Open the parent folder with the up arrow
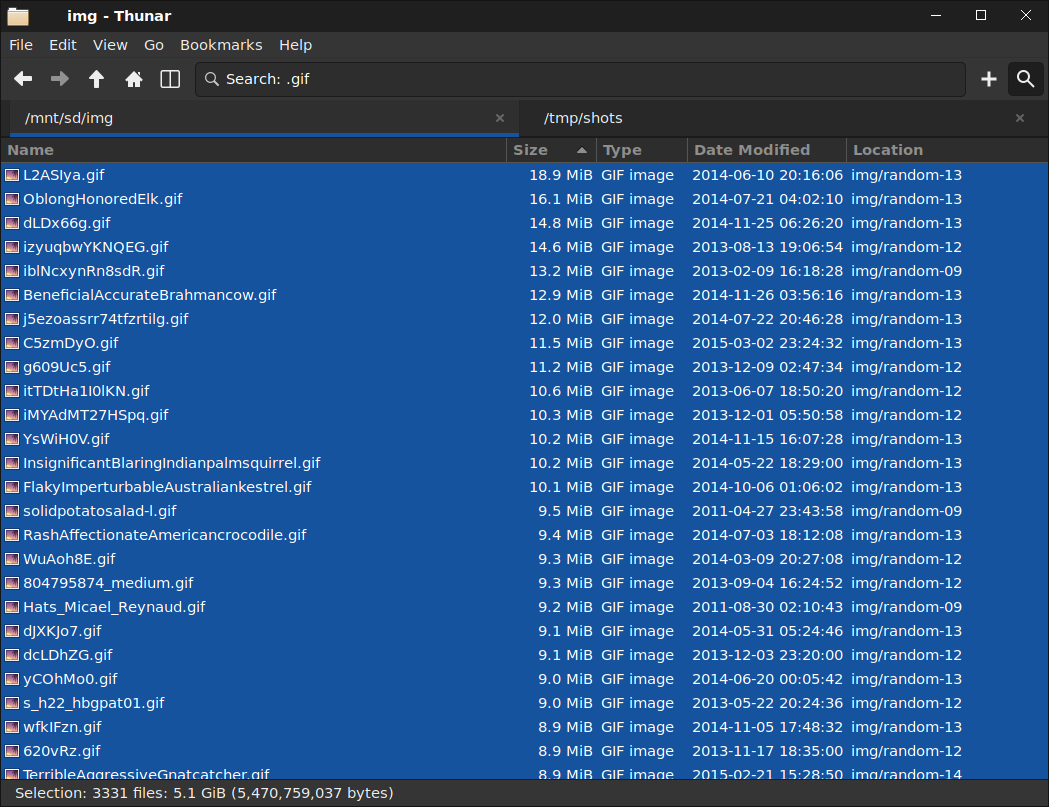The width and height of the screenshot is (1049, 807). (x=96, y=79)
